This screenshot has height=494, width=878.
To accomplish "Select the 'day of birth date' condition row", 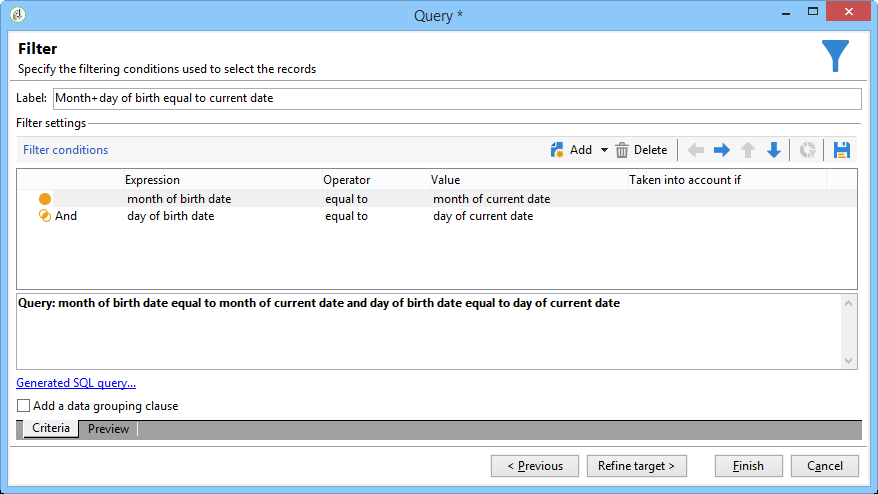I will (170, 216).
